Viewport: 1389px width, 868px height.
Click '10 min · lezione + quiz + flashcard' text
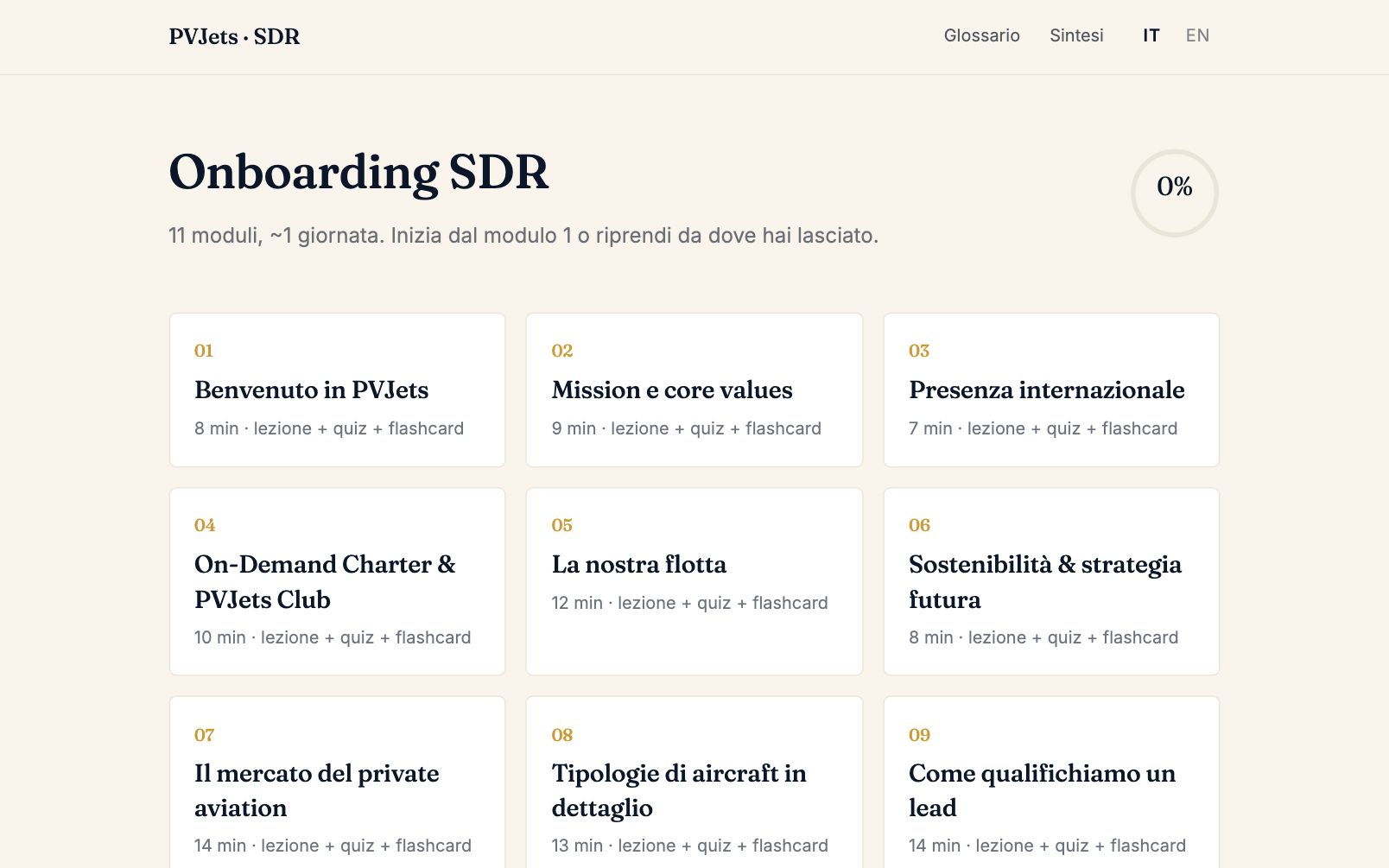click(333, 637)
